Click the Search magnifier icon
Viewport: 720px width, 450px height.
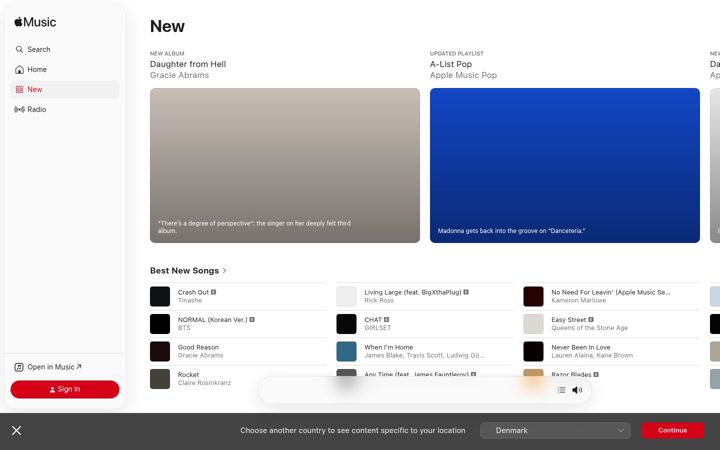point(19,49)
